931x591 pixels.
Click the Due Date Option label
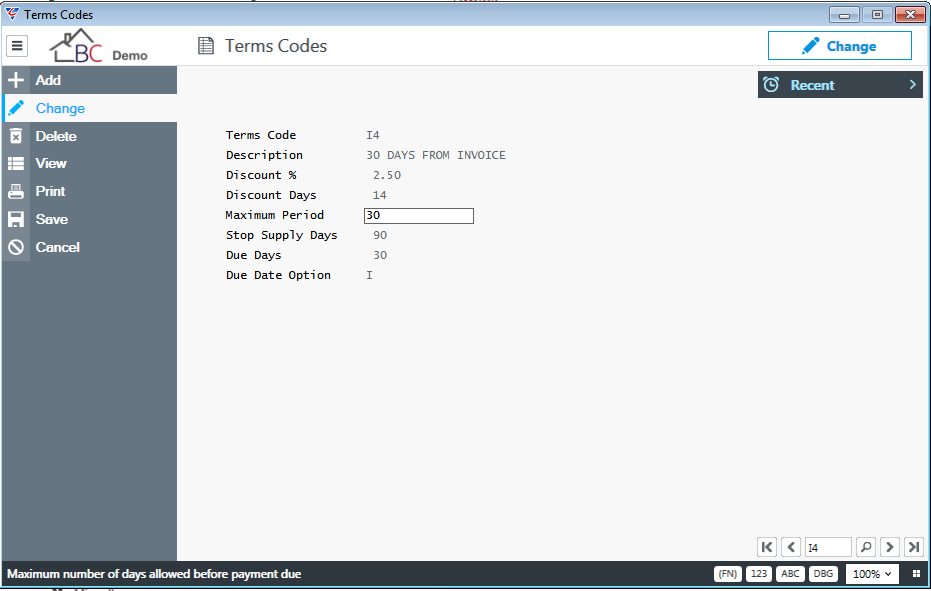(278, 276)
